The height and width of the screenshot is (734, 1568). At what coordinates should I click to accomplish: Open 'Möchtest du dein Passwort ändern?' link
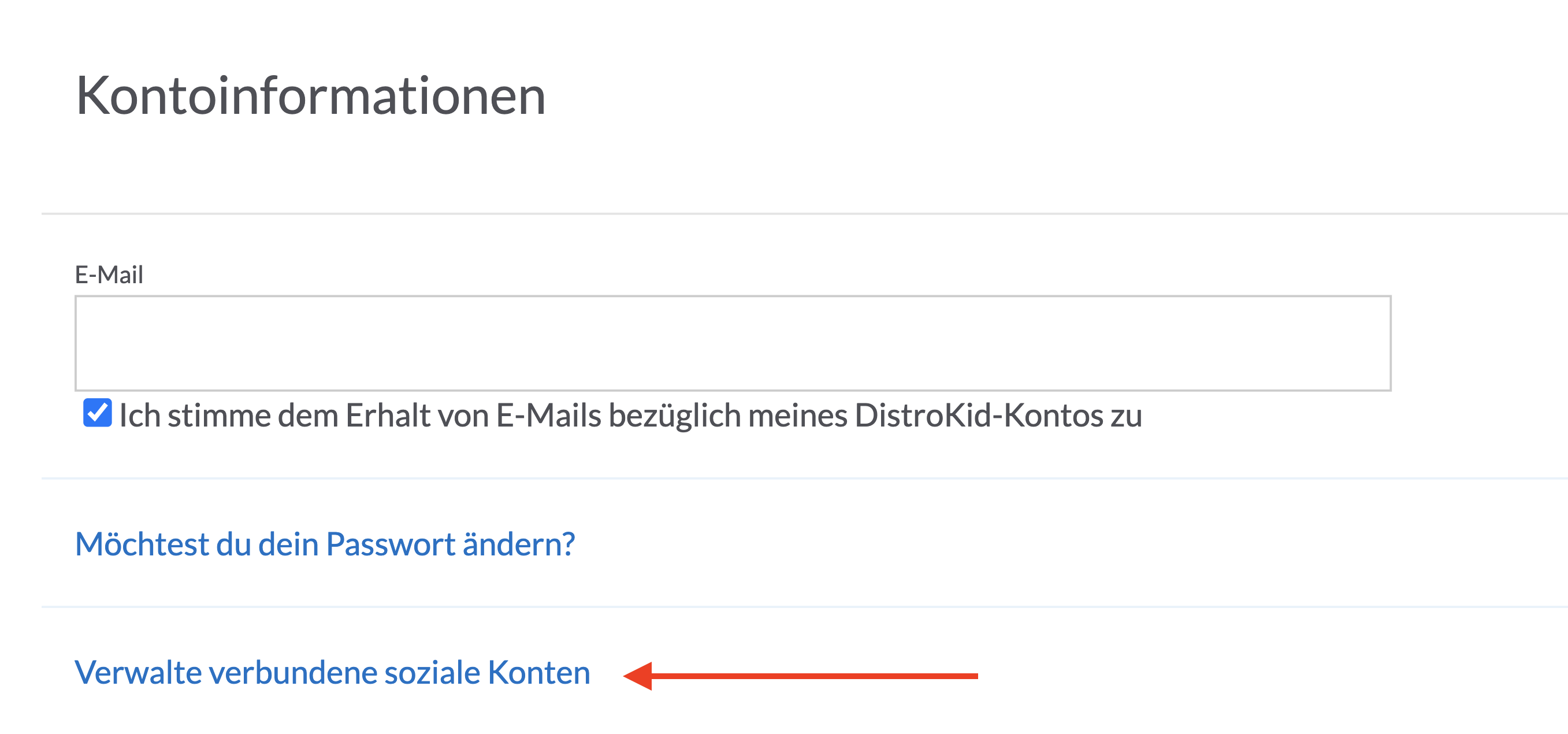point(325,544)
